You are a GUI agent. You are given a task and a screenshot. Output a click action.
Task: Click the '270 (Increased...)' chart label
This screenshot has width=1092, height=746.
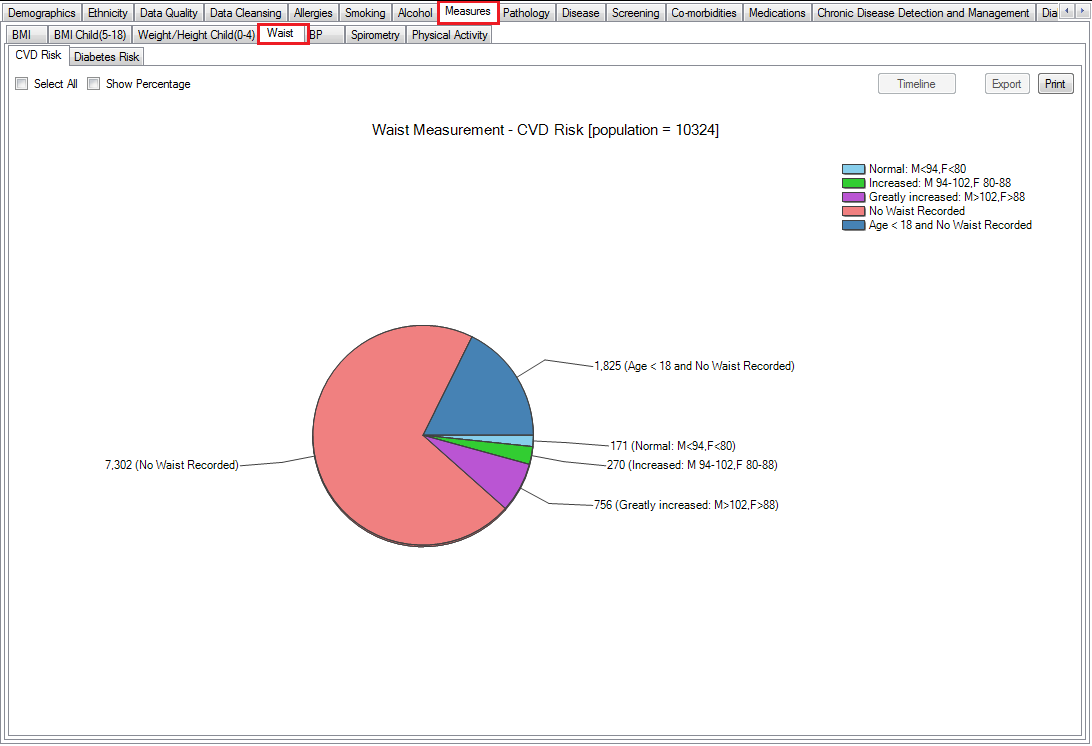(x=692, y=465)
